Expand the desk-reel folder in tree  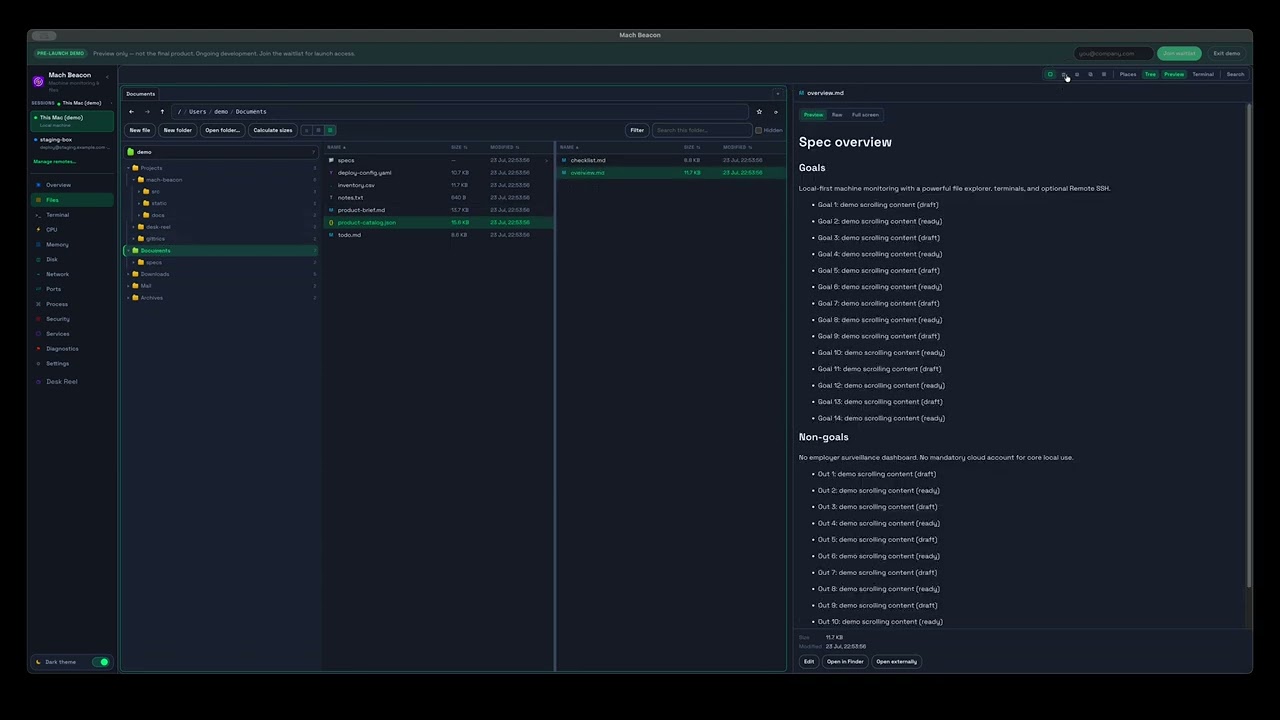tap(134, 227)
